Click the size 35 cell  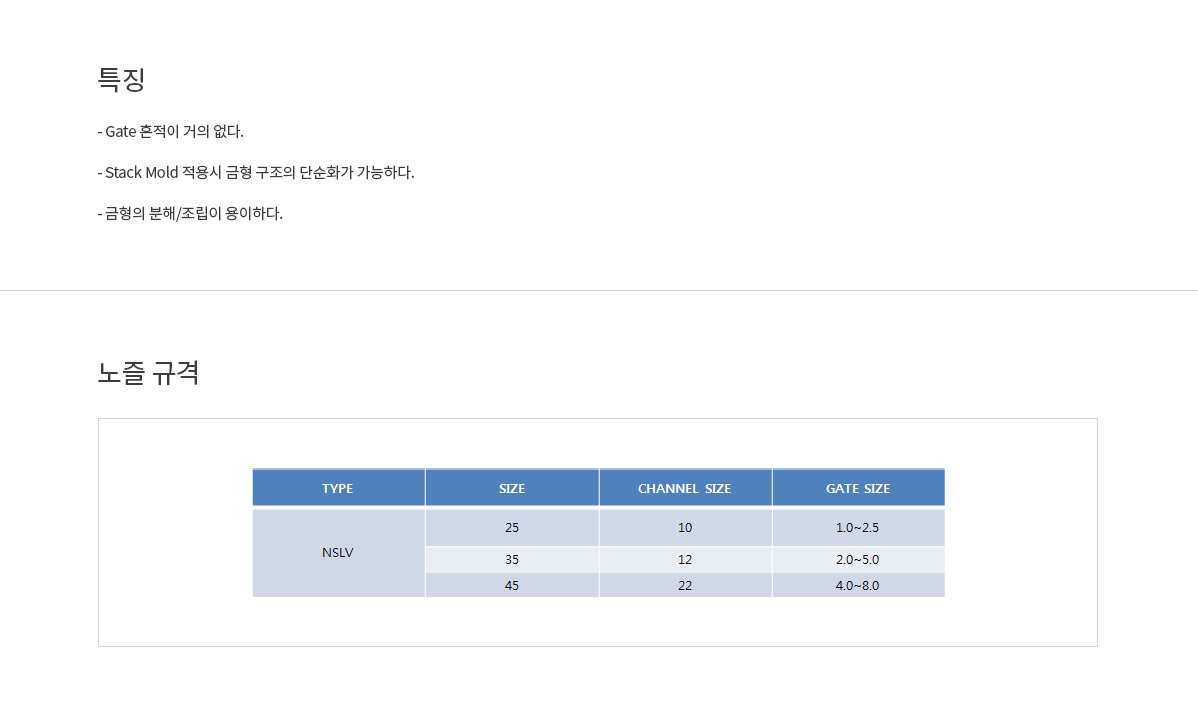(x=512, y=560)
